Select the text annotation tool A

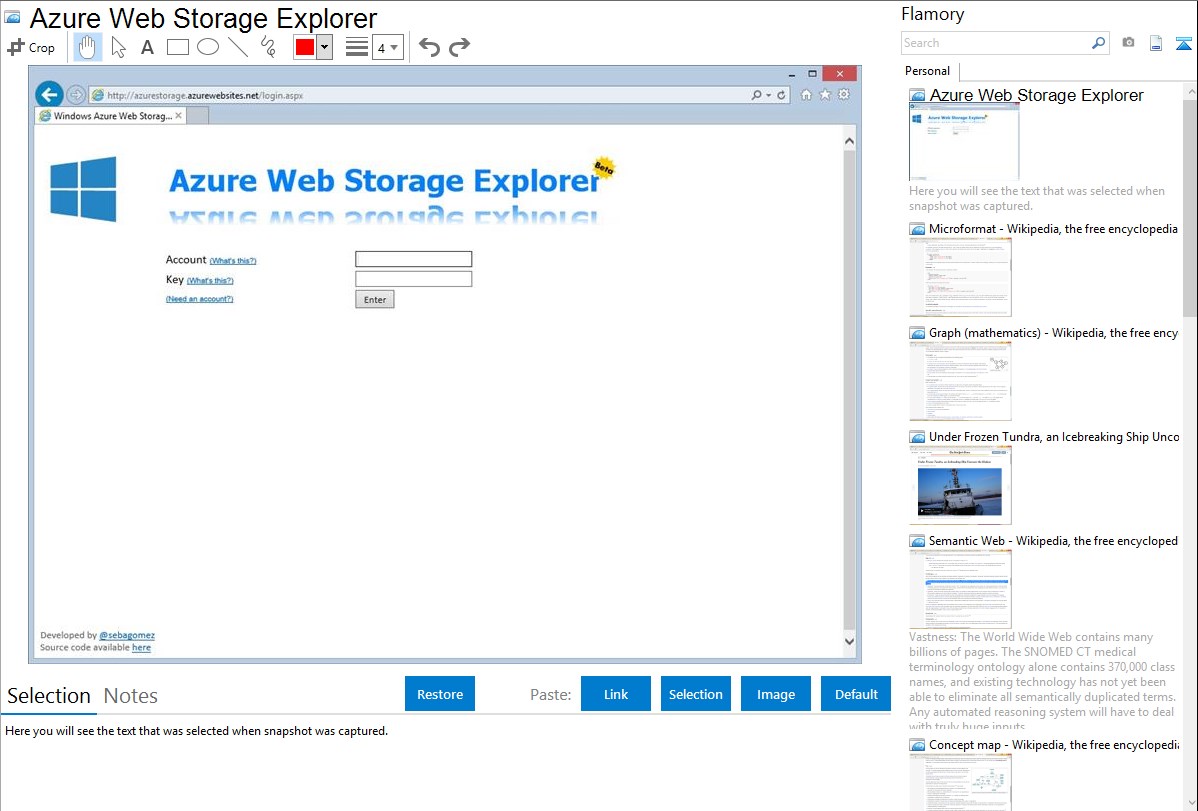coord(147,47)
